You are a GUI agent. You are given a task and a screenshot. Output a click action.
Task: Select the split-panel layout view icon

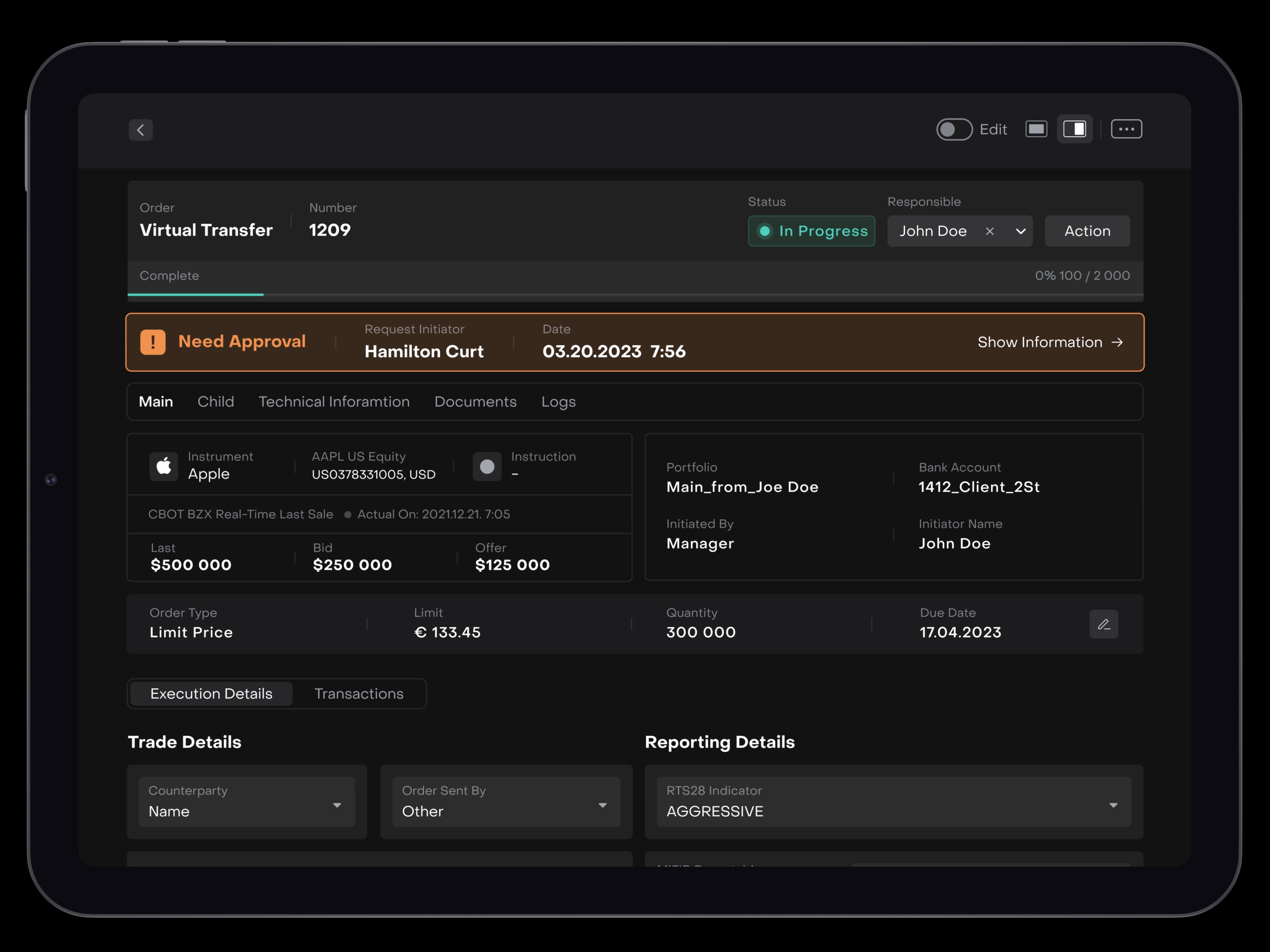[1074, 129]
